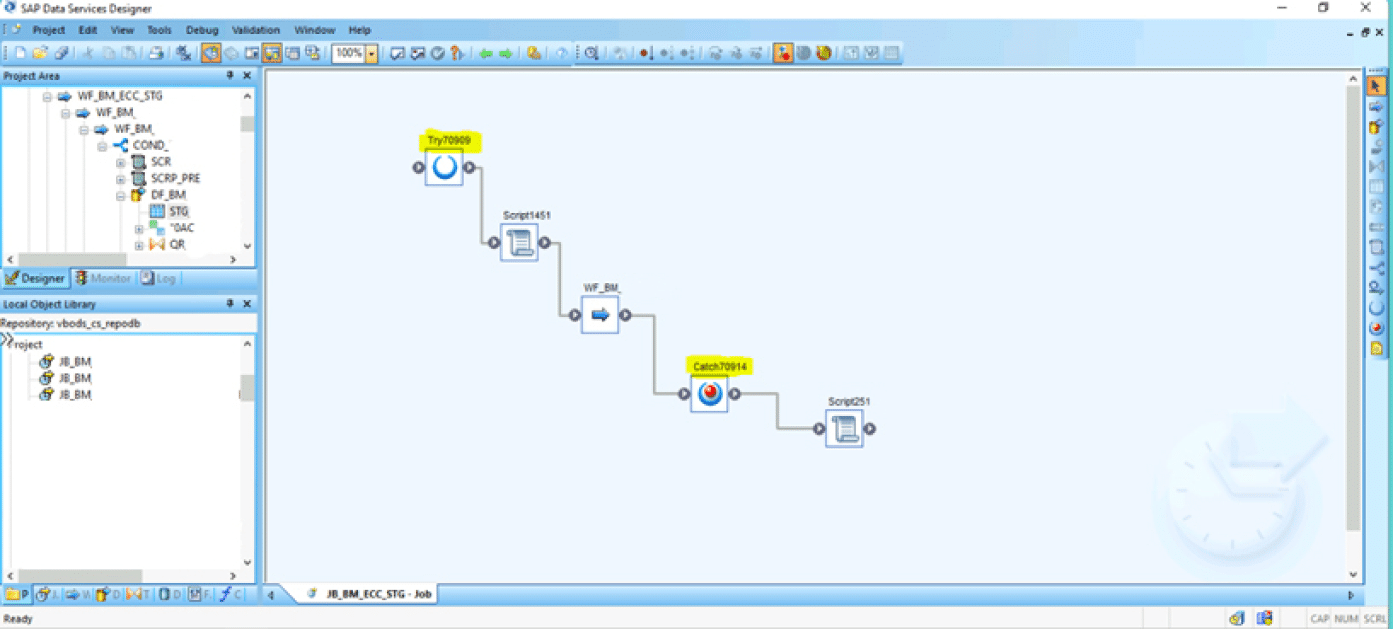Select the Script tool in palette
The width and height of the screenshot is (1393, 629).
pyautogui.click(x=1376, y=247)
